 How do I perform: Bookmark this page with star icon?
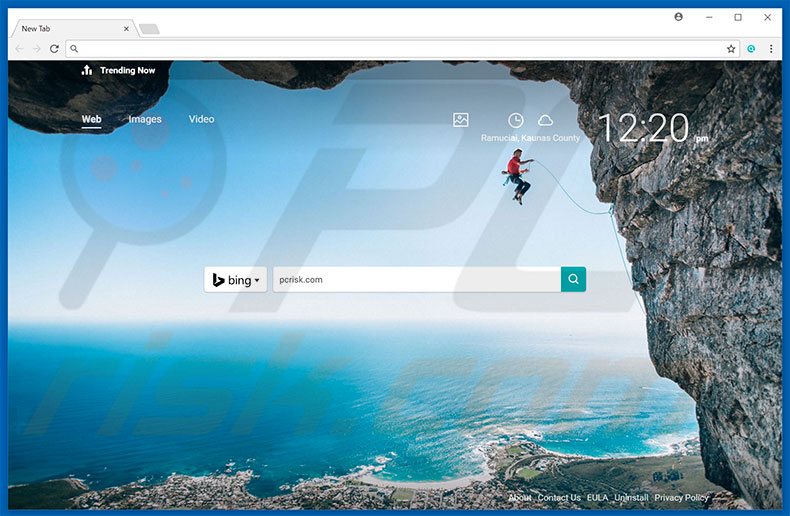(731, 49)
